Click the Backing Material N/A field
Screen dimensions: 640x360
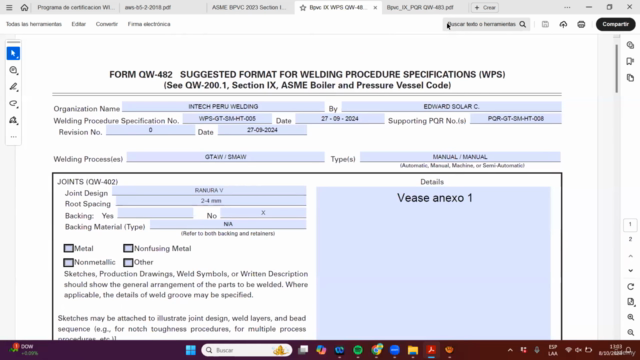point(228,224)
